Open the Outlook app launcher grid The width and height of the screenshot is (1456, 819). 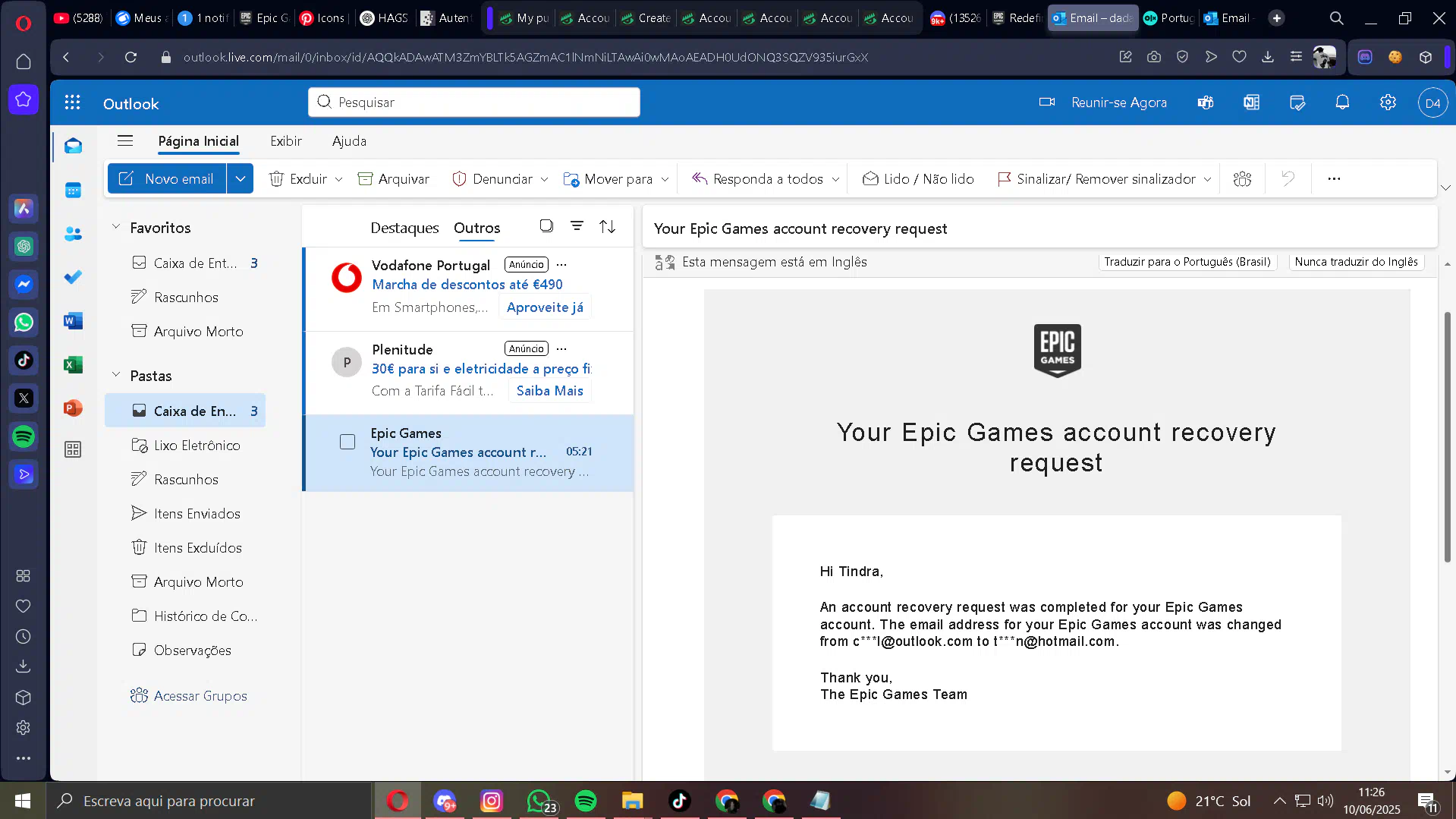click(72, 102)
